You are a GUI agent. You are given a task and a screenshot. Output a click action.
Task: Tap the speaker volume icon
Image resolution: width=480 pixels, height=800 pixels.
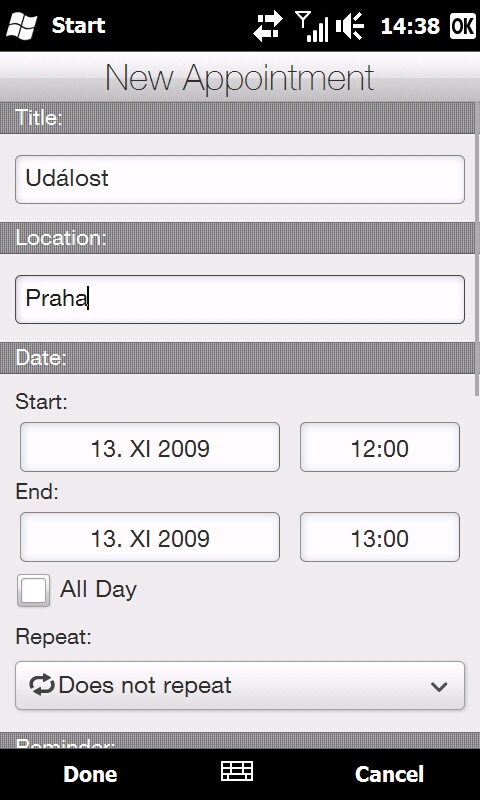(350, 26)
